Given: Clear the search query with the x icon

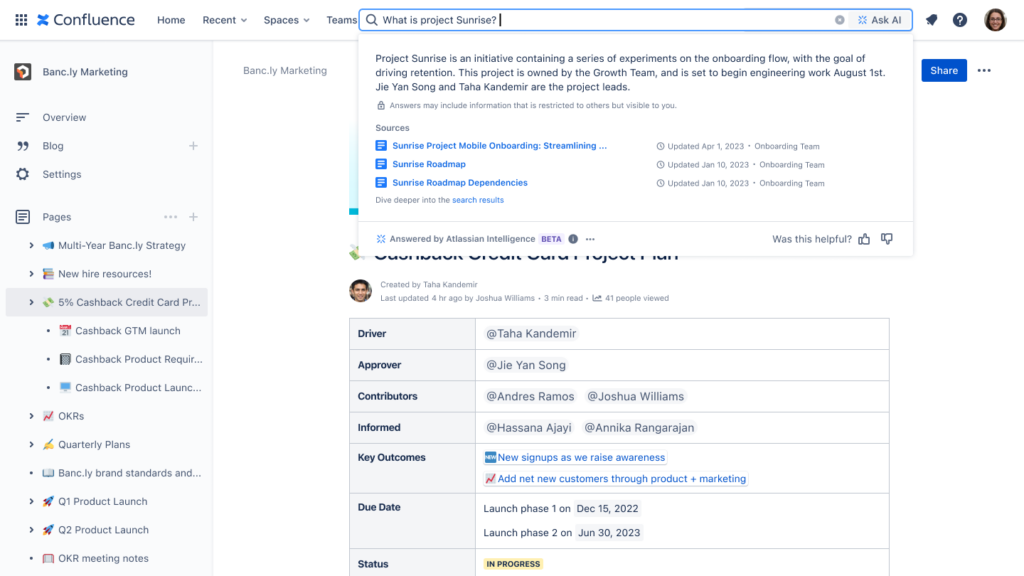Looking at the screenshot, I should coord(839,19).
